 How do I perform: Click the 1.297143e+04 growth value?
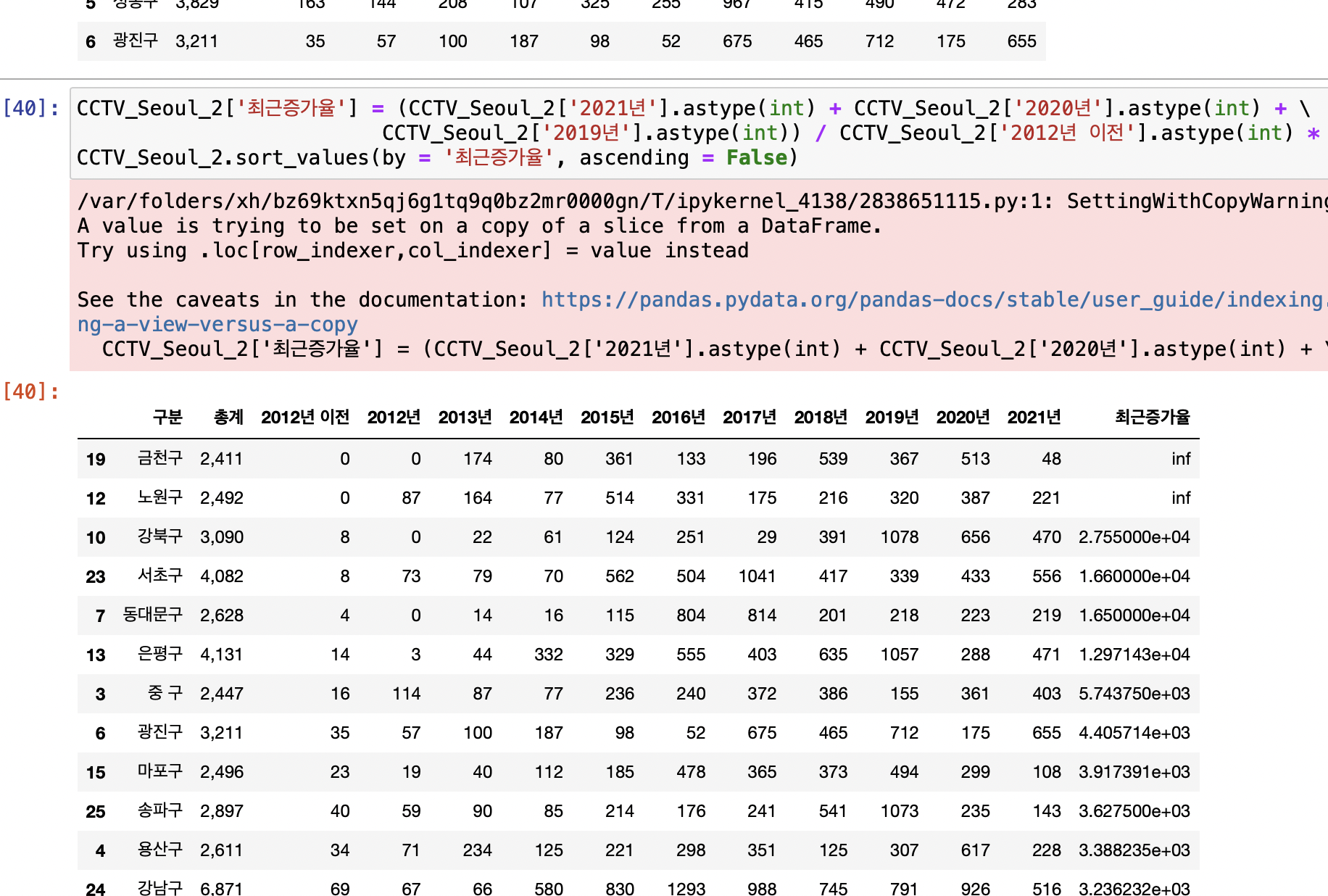(x=1134, y=655)
